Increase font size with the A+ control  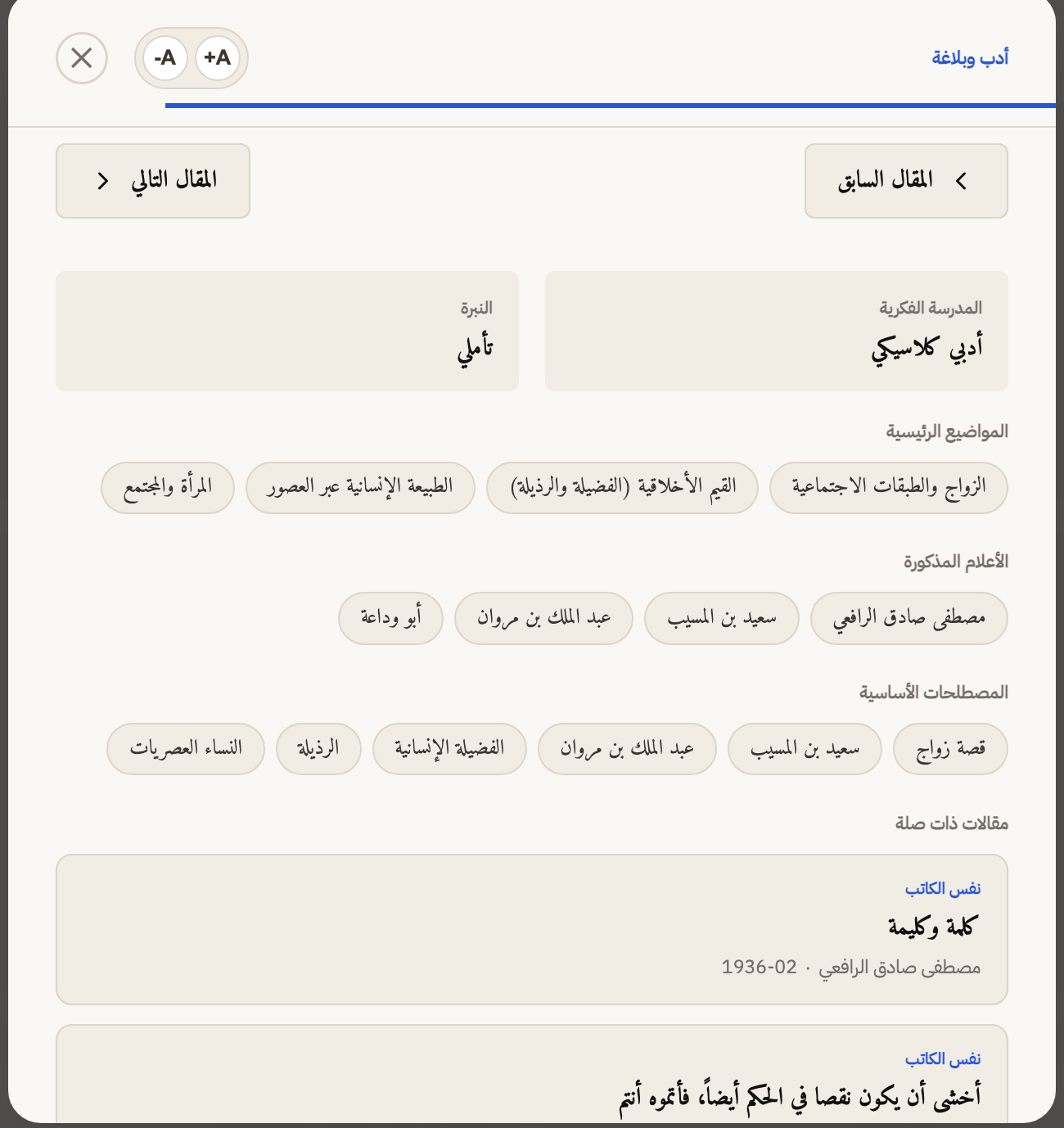pos(217,58)
